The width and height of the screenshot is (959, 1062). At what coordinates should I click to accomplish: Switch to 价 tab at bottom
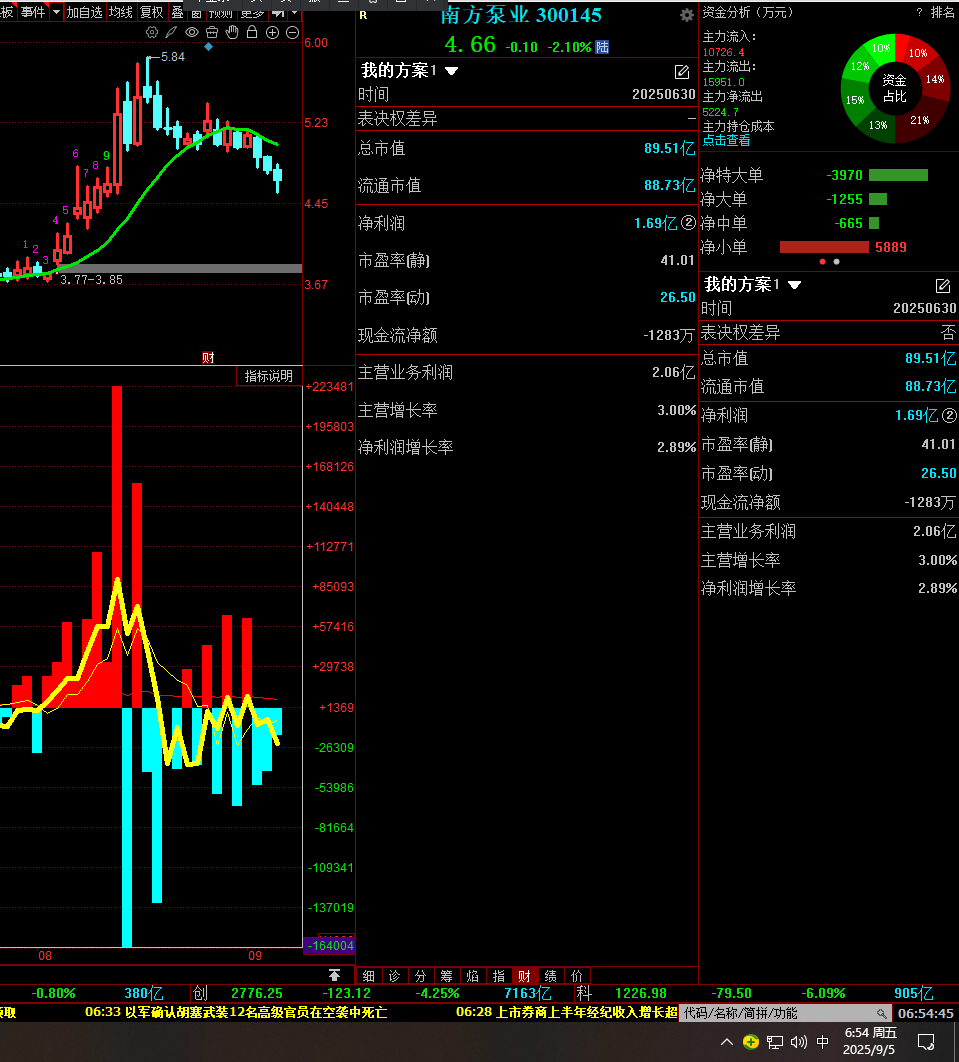tap(577, 976)
